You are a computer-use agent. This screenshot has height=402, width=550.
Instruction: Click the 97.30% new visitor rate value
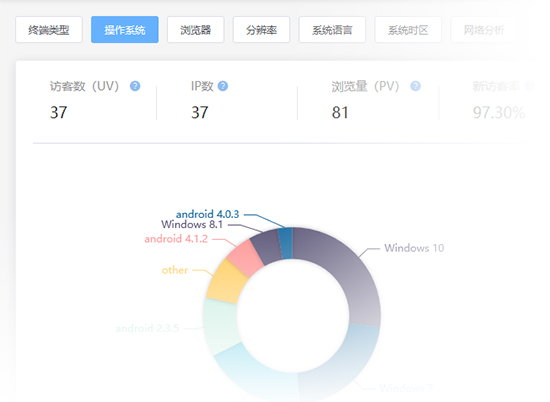(x=499, y=113)
